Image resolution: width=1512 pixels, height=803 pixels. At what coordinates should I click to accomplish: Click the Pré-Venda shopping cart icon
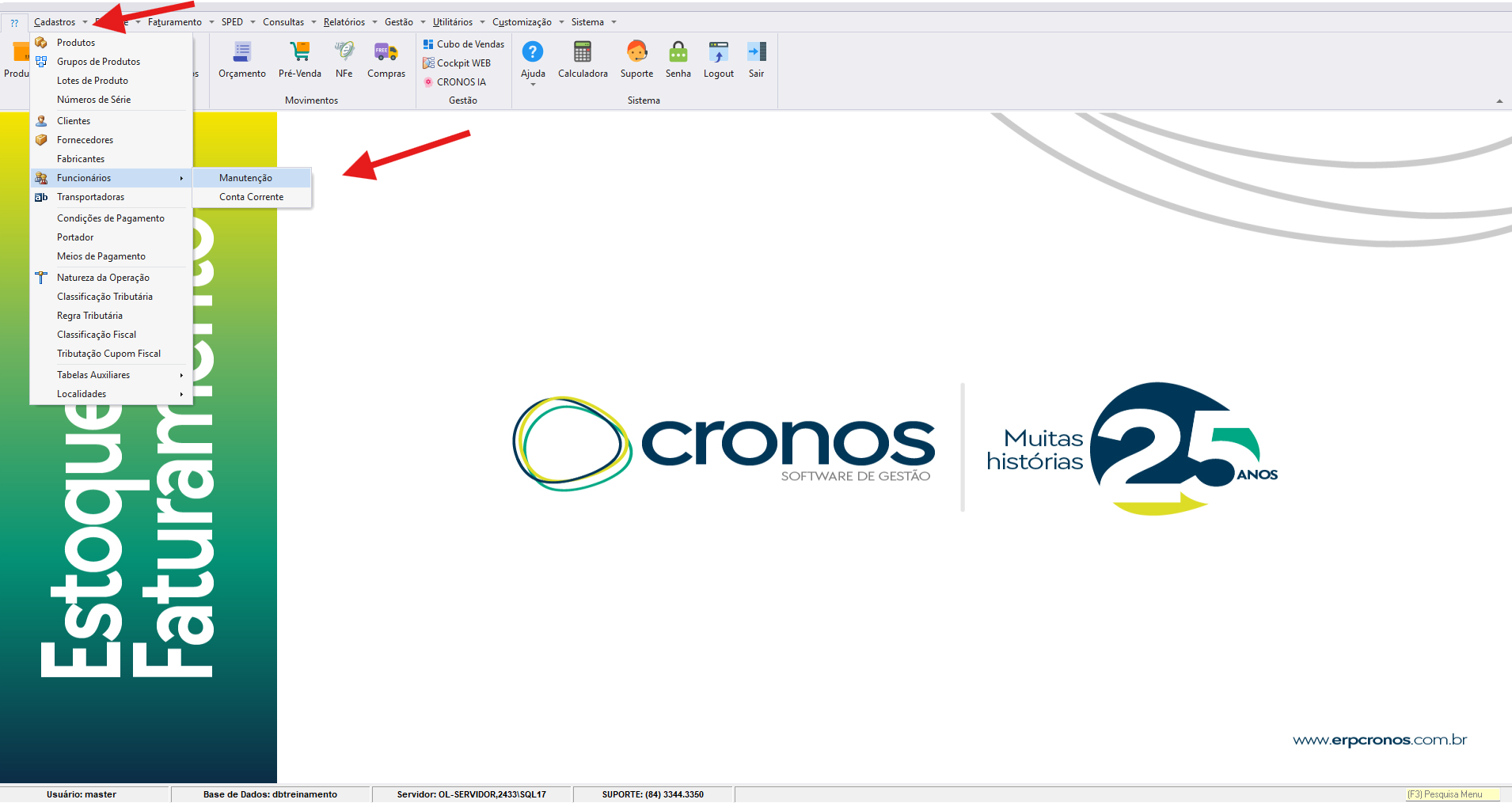(x=299, y=53)
